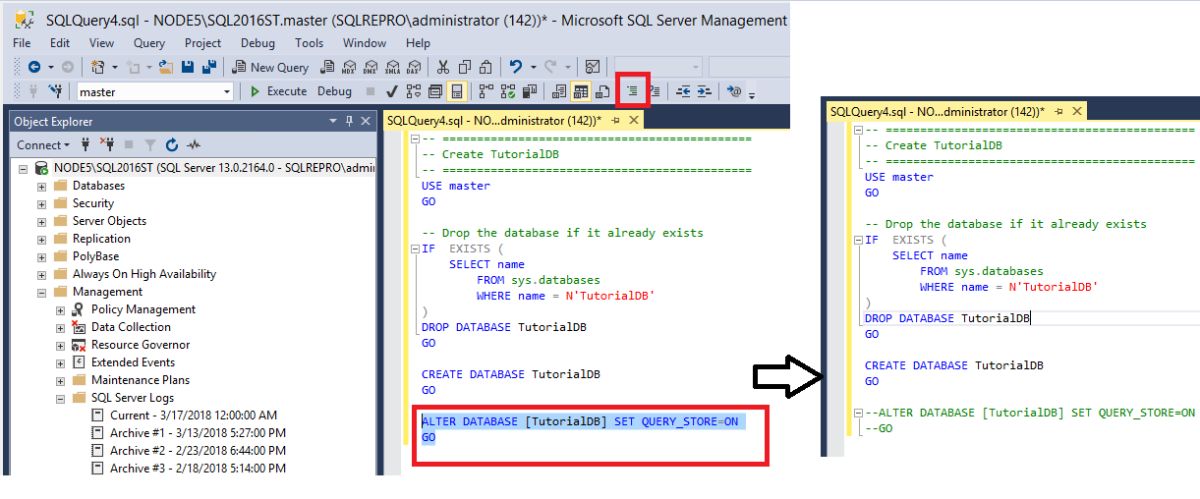Open a new MDX query icon
The width and height of the screenshot is (1200, 499).
(349, 67)
